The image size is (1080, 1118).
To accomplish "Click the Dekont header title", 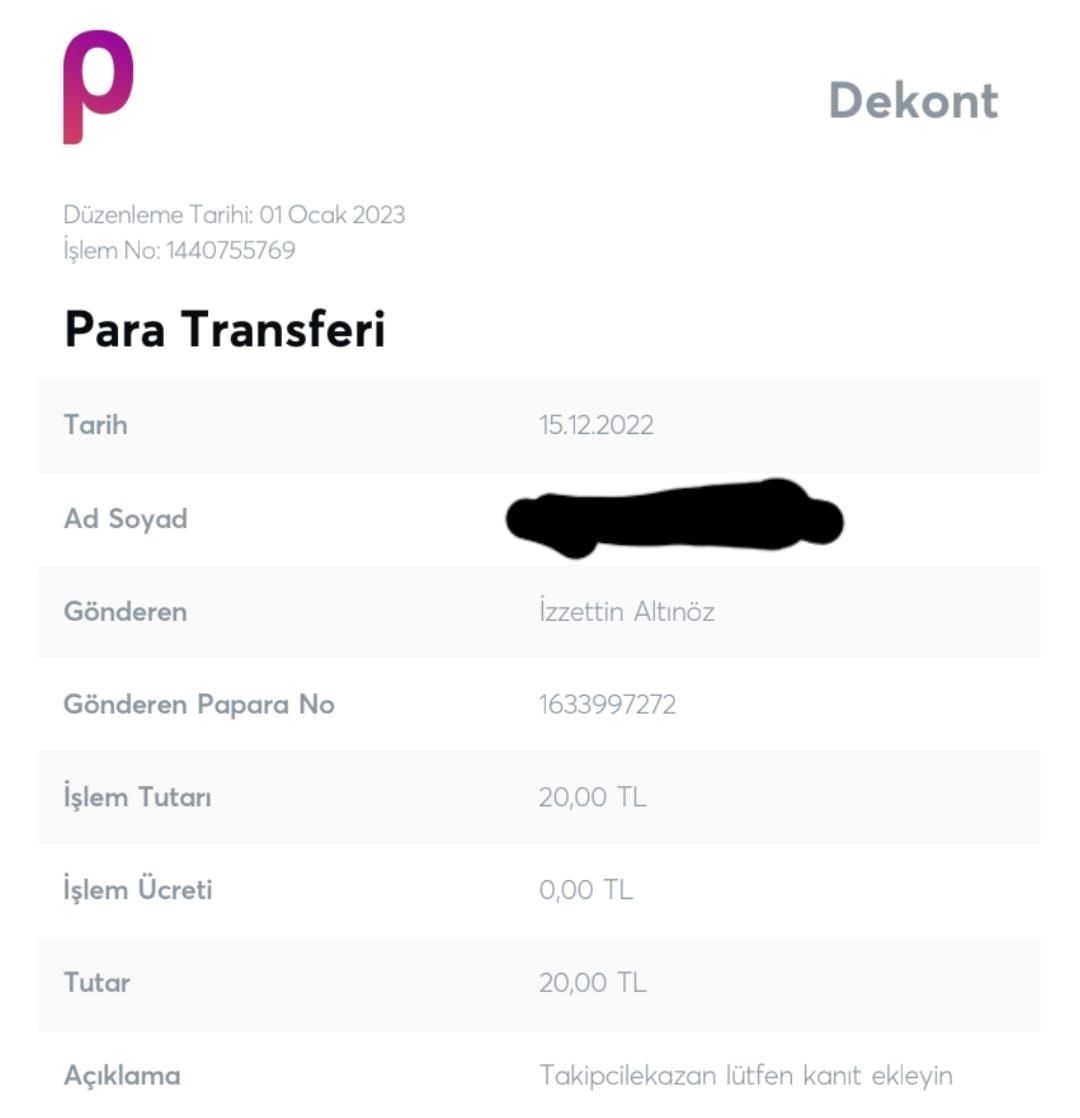I will pyautogui.click(x=913, y=101).
